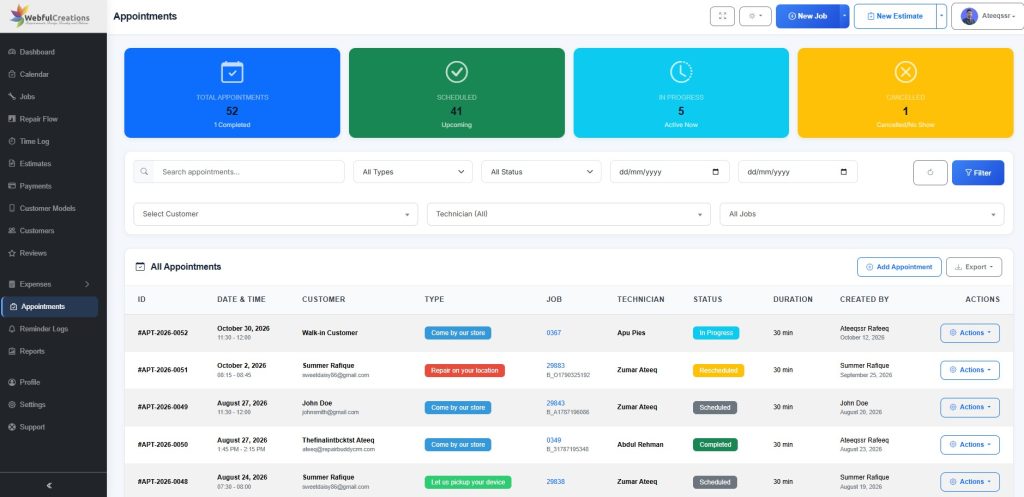The image size is (1024, 497).
Task: Collapse the sidebar with the chevron
Action: coord(50,485)
